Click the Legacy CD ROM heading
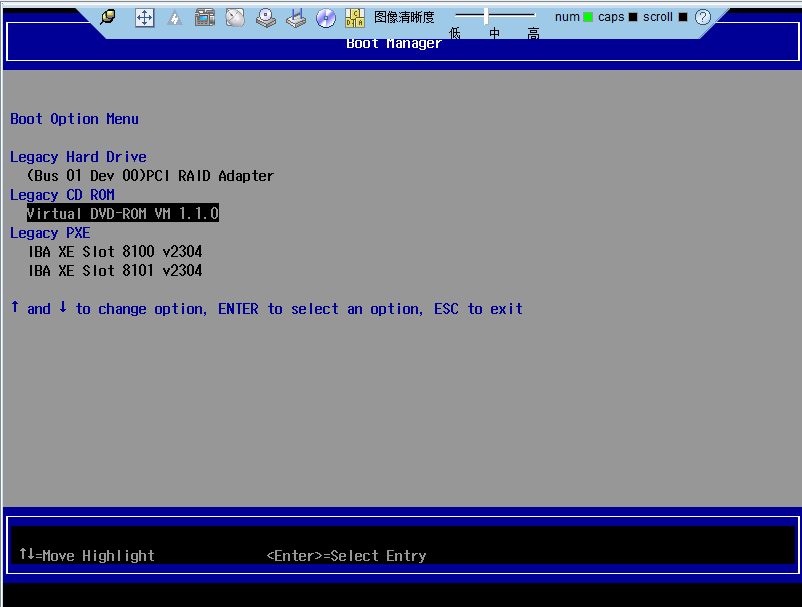802x607 pixels. tap(62, 195)
